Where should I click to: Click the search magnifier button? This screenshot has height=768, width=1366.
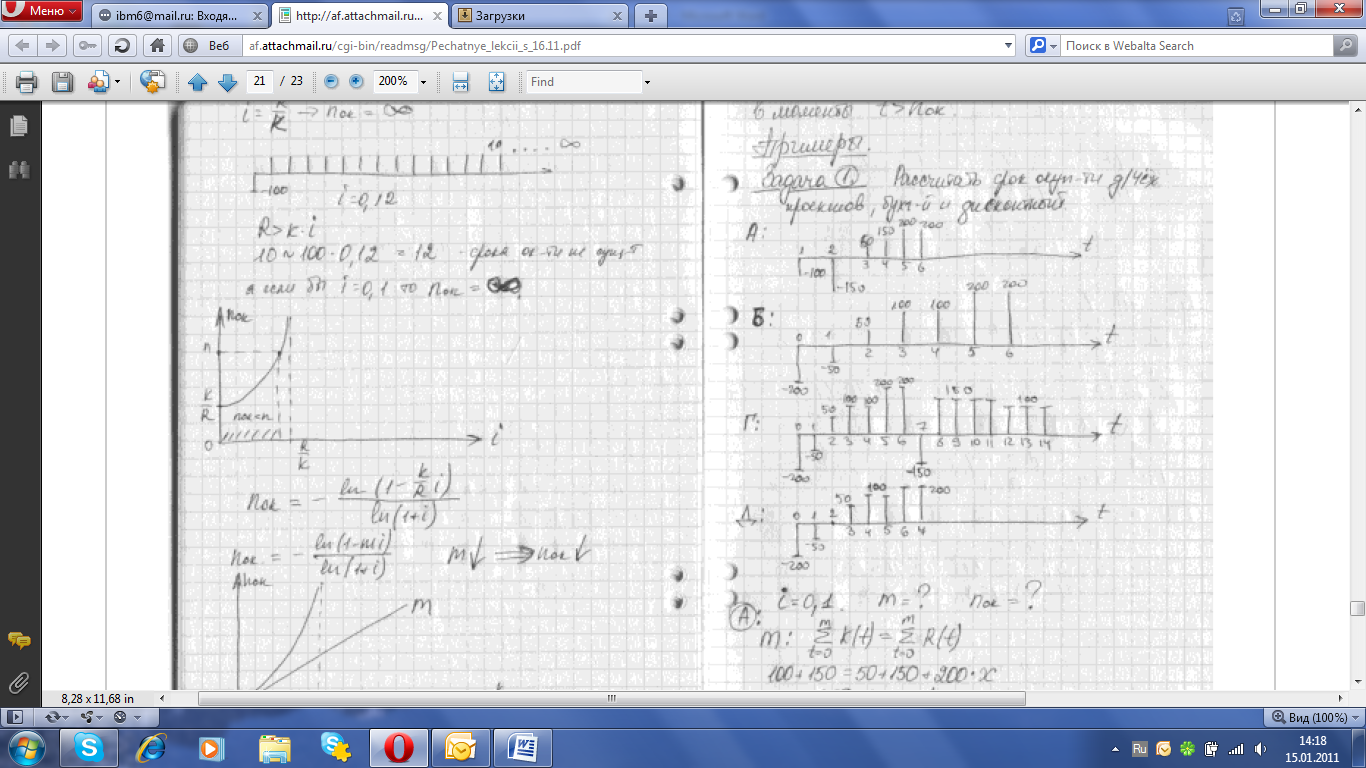1345,46
